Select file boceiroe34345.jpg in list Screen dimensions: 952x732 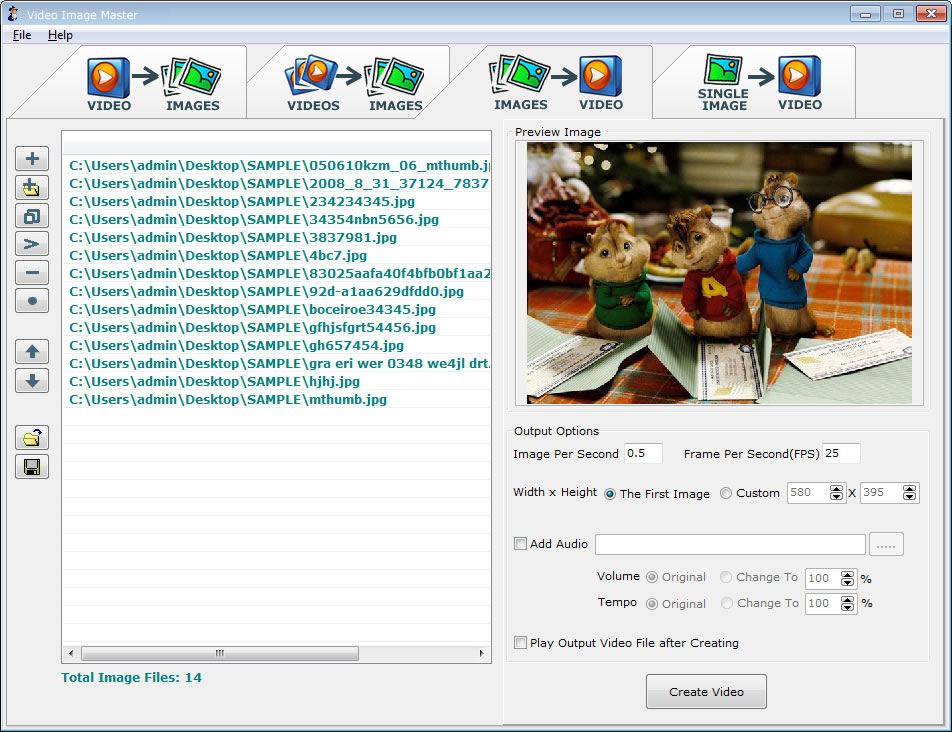coord(277,310)
